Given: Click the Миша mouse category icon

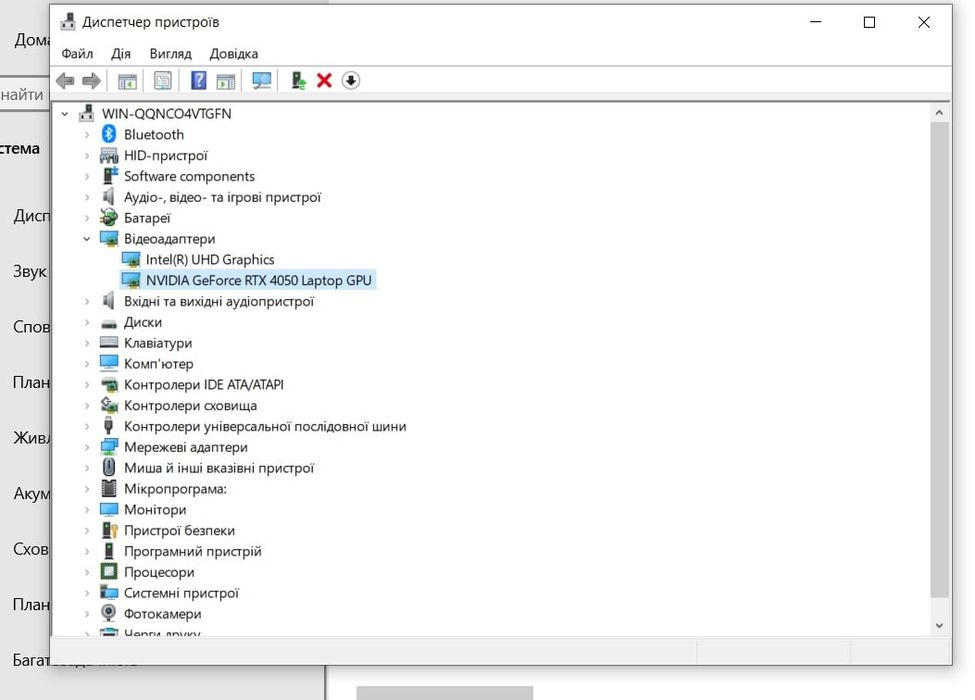Looking at the screenshot, I should click(109, 467).
